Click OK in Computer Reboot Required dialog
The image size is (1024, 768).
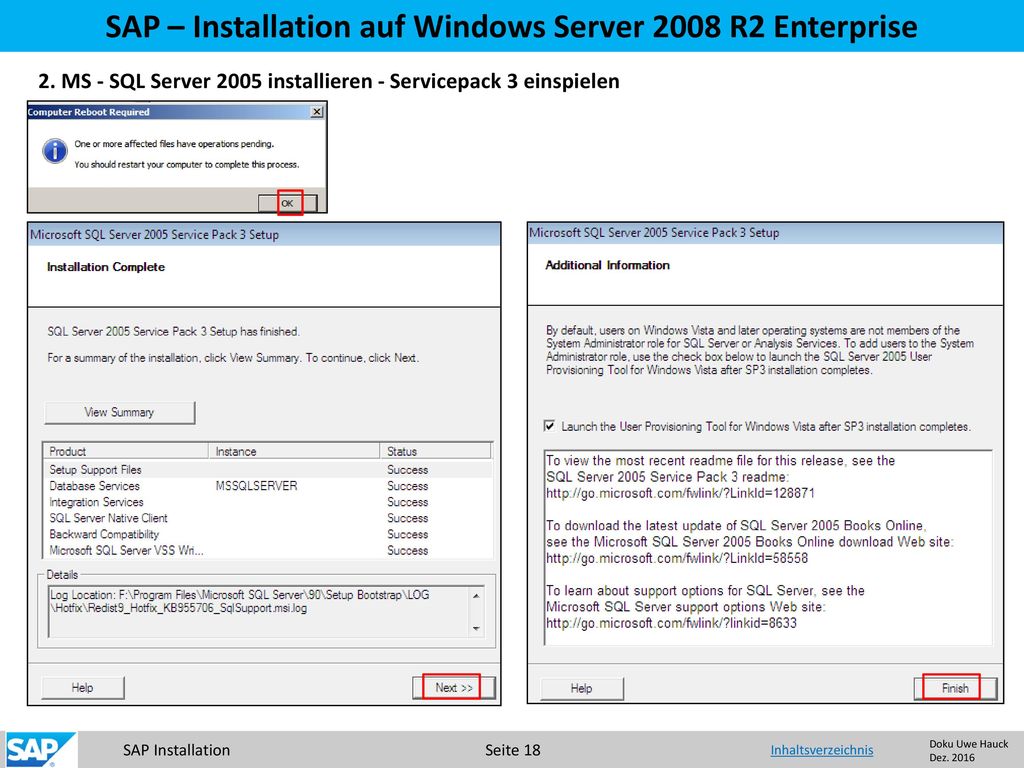(x=287, y=203)
